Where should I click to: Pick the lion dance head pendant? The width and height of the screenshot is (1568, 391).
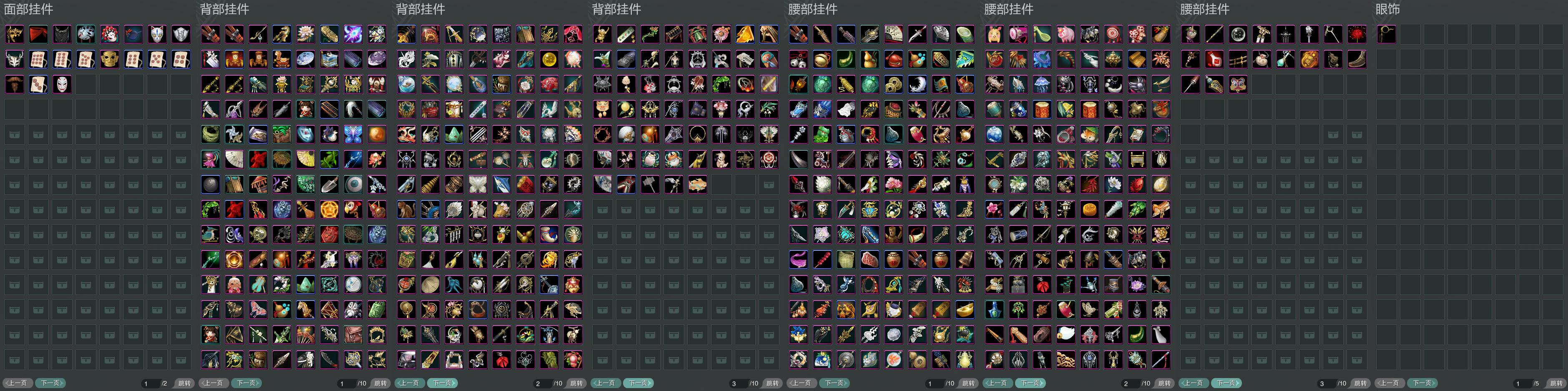1238,84
